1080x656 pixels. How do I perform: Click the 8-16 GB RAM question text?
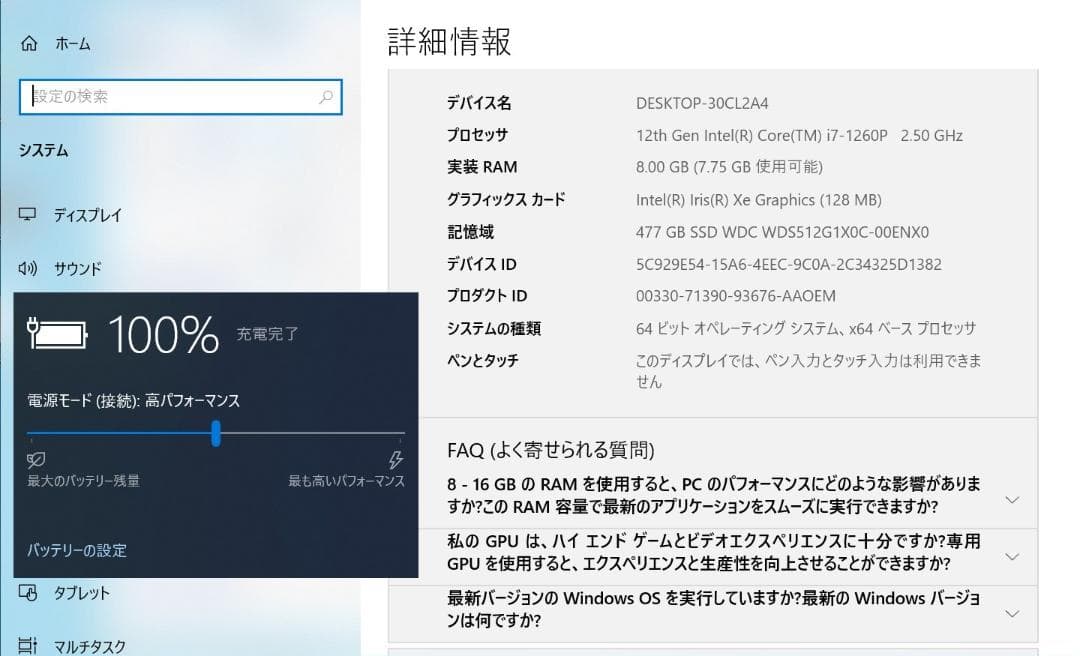point(700,497)
